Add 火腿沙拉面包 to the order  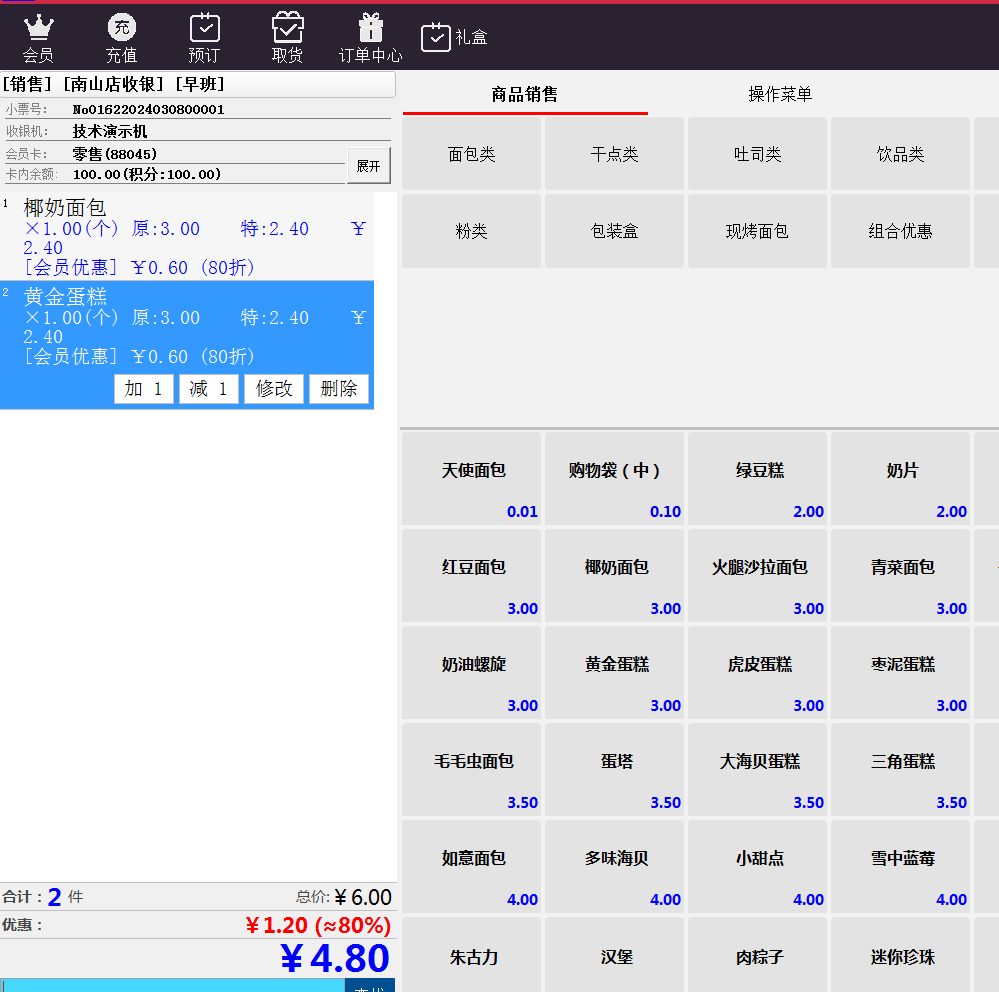tap(758, 576)
